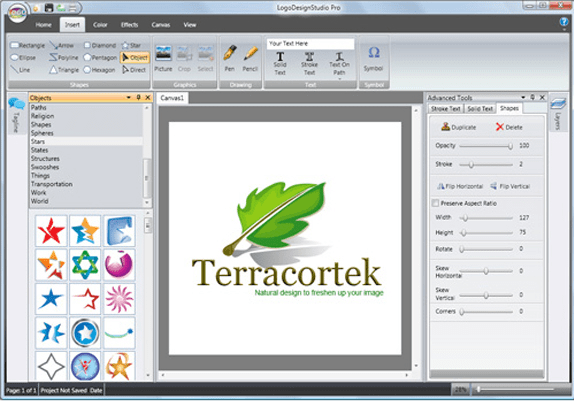The width and height of the screenshot is (574, 401).
Task: Pick the pink sunburst thumbnail
Action: click(119, 298)
